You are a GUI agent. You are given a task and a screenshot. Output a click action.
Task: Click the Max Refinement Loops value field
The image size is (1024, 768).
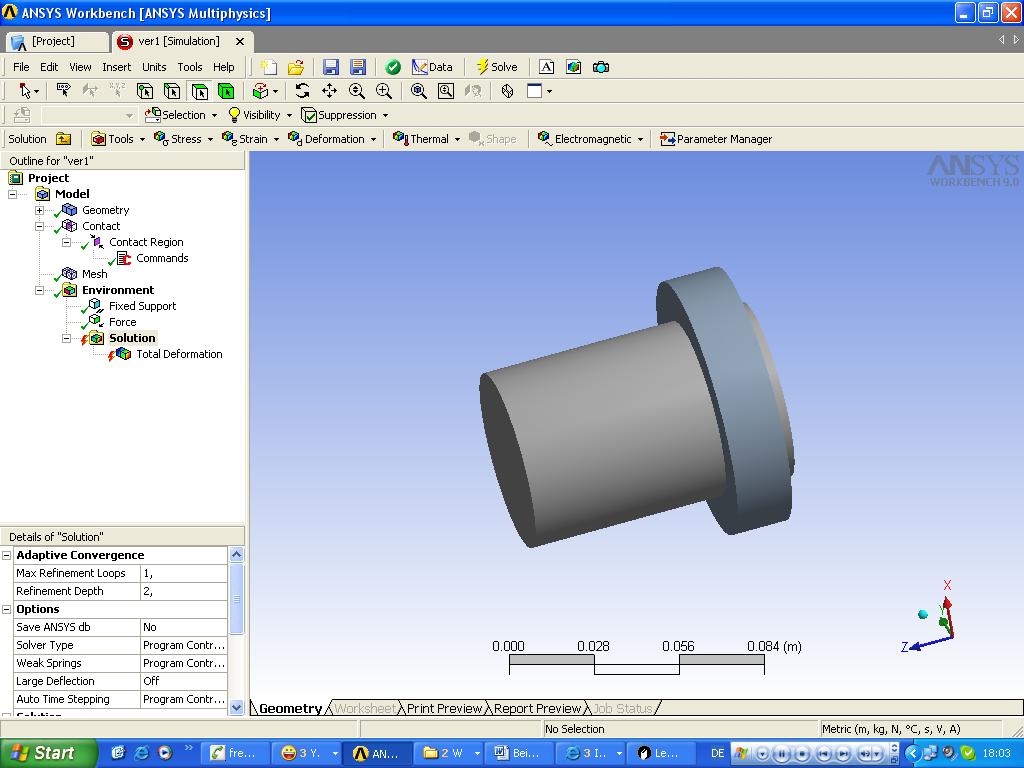[x=184, y=573]
